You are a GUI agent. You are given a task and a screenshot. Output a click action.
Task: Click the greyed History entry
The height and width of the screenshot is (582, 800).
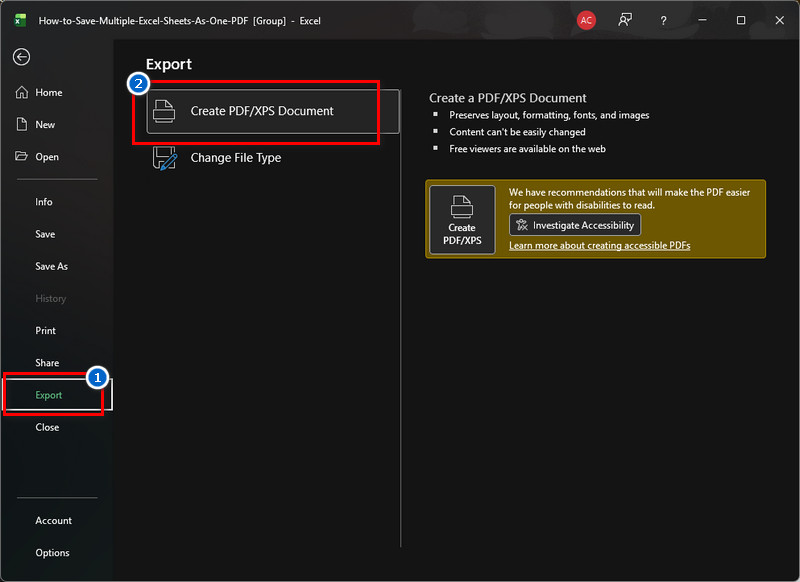pos(51,298)
